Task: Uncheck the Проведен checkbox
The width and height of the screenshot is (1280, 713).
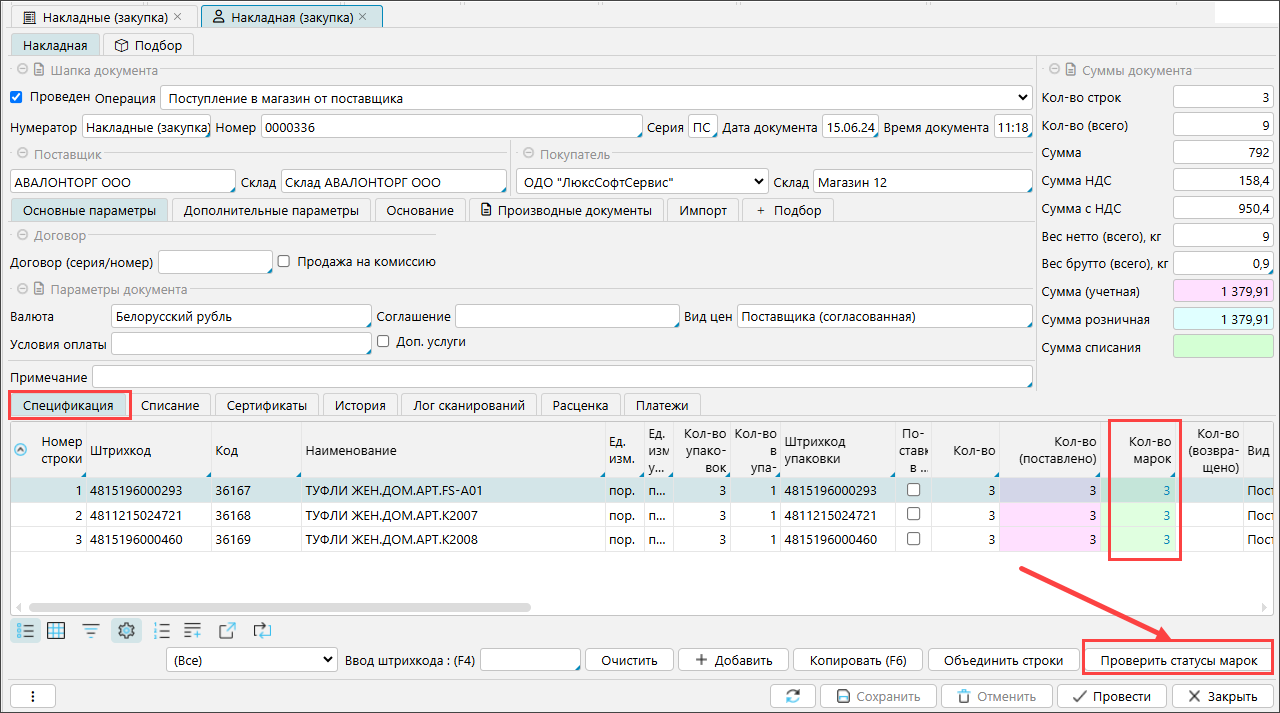Action: (x=16, y=98)
